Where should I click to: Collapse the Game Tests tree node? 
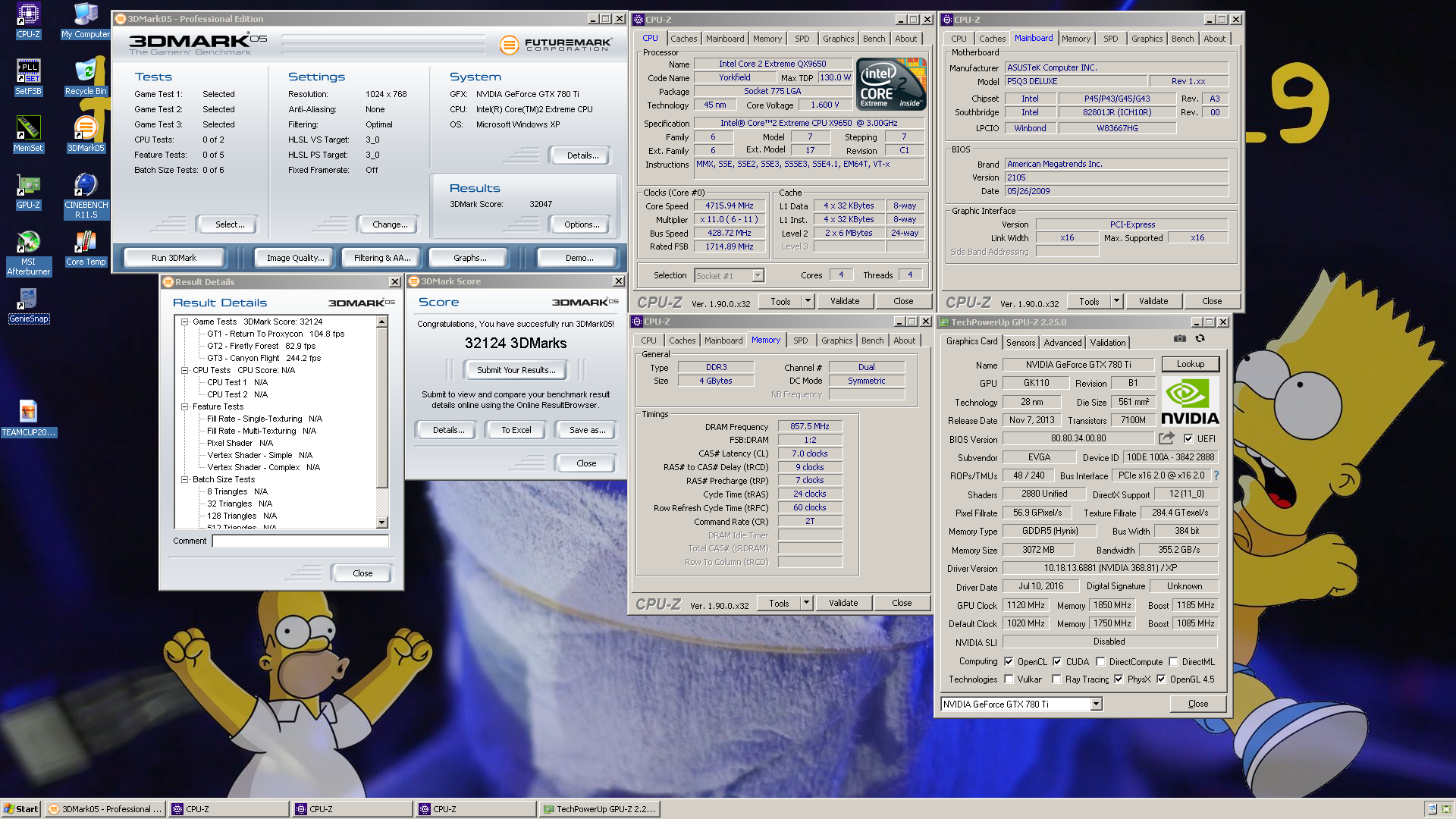tap(184, 322)
